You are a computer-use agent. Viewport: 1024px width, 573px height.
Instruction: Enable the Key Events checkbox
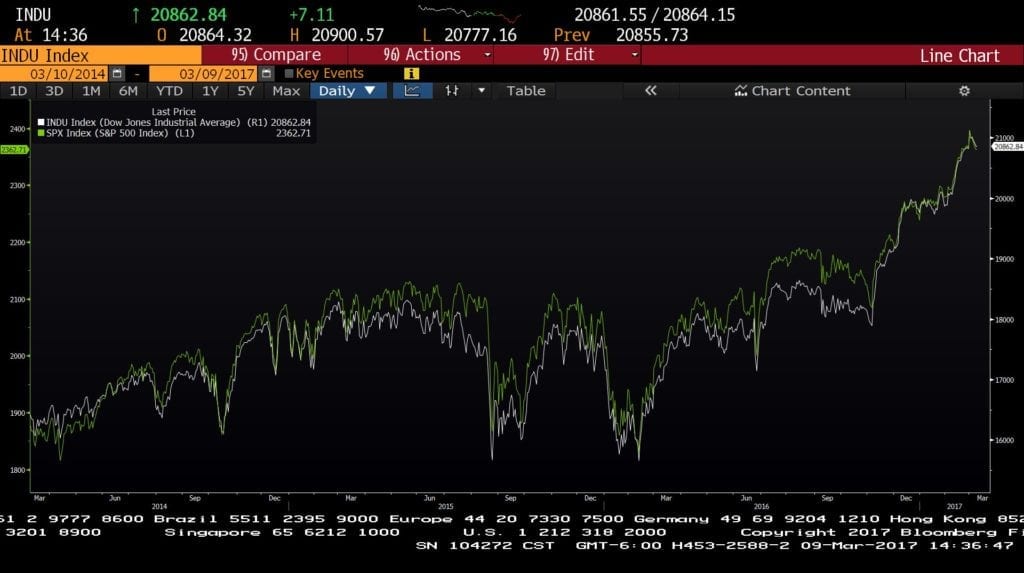[x=289, y=74]
